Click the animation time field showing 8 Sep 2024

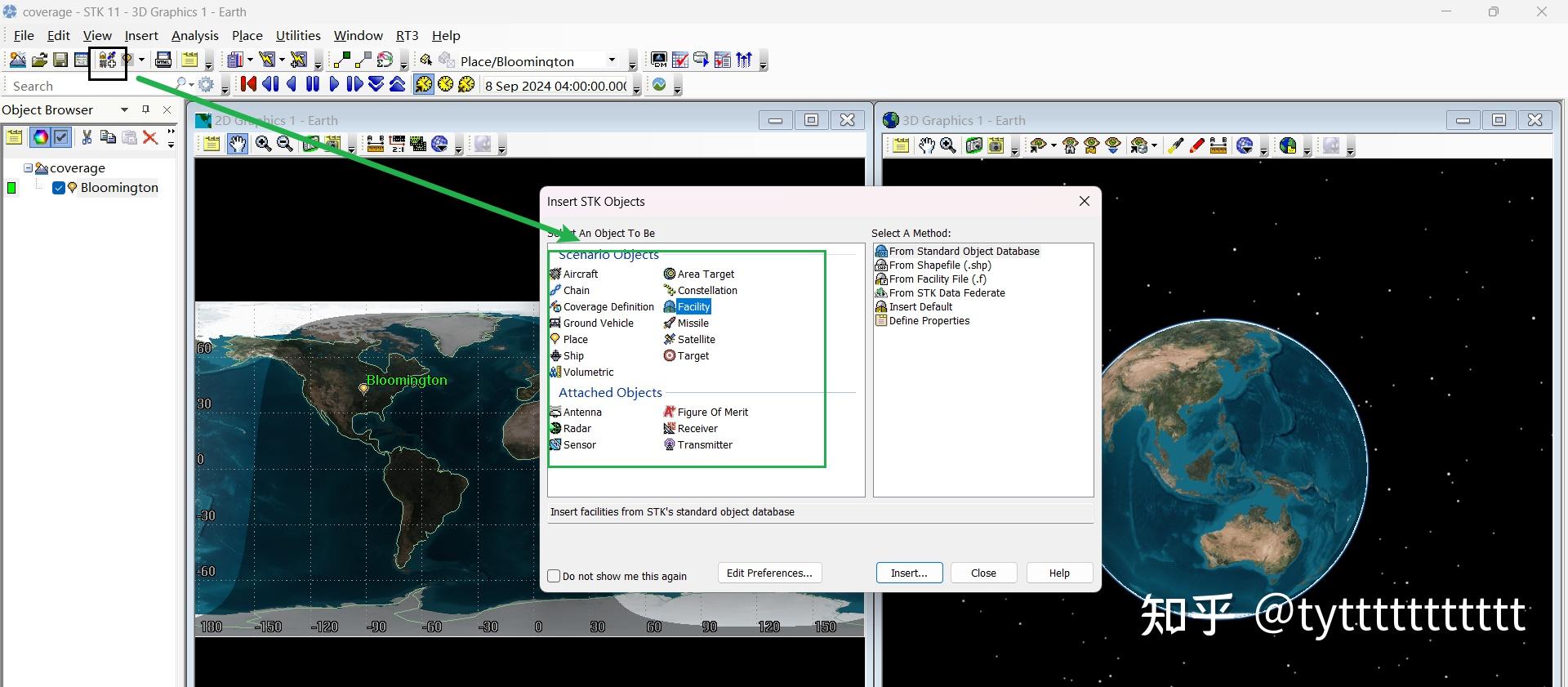click(555, 86)
